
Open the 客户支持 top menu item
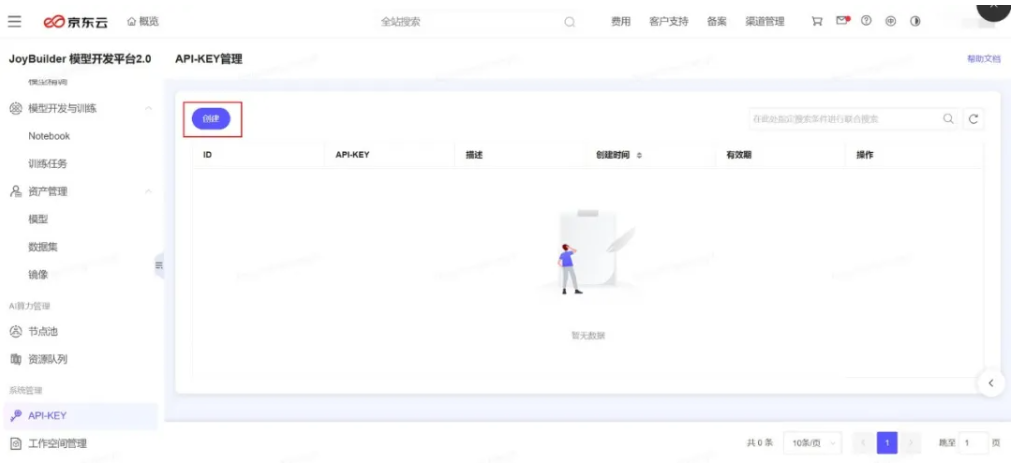click(668, 21)
